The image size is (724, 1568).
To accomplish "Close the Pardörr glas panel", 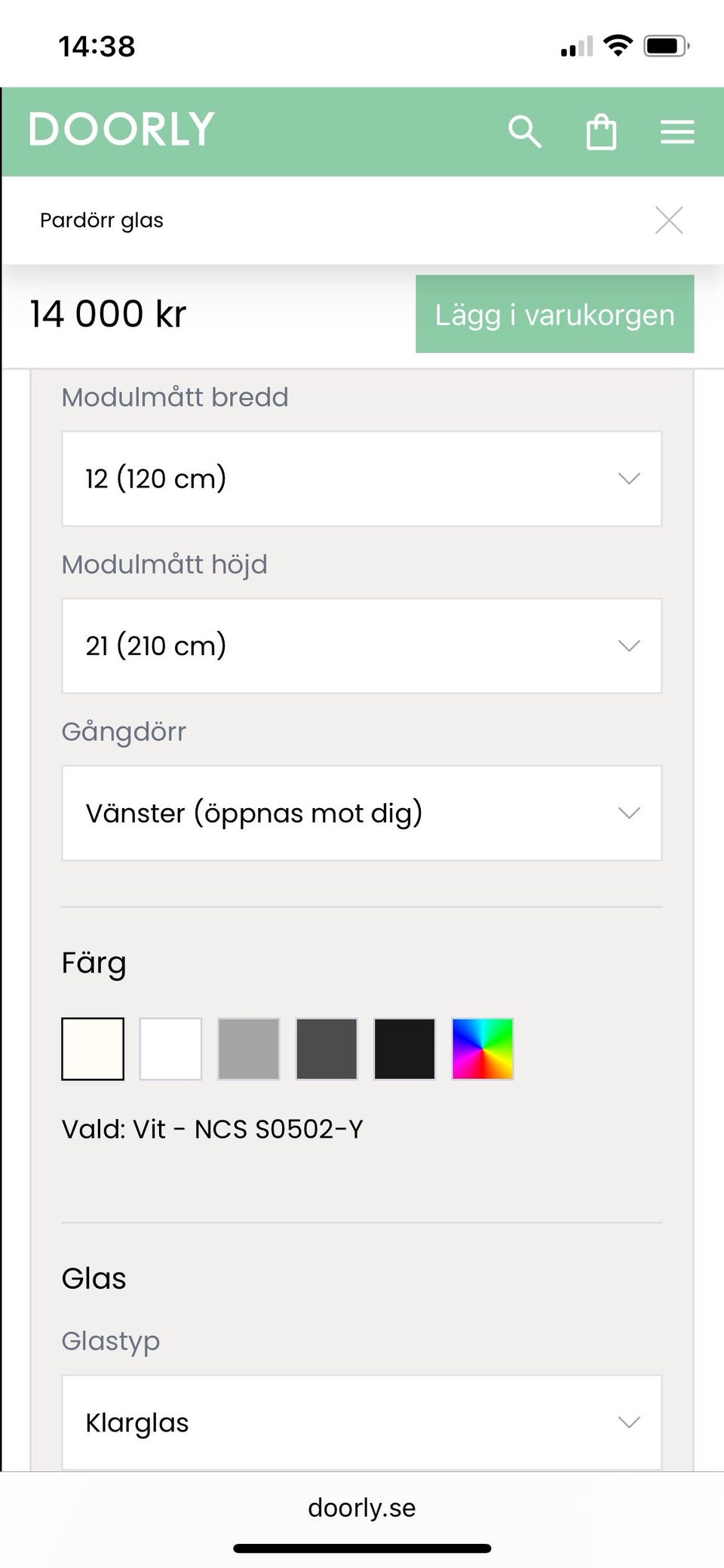I will point(669,220).
